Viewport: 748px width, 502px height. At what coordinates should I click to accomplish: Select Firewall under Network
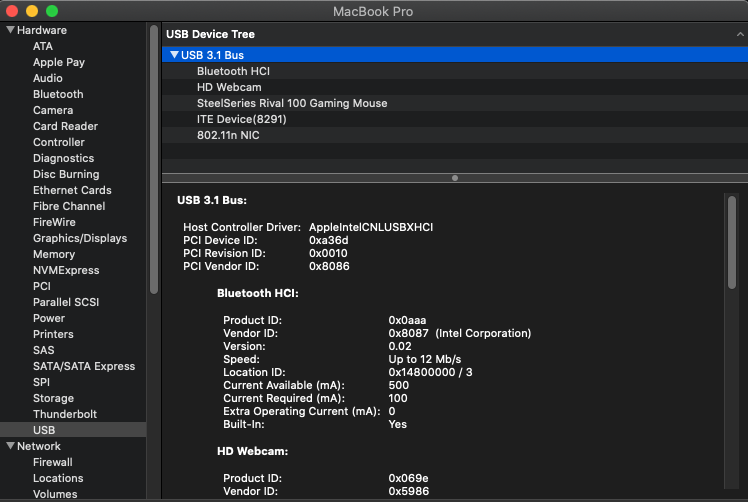53,462
